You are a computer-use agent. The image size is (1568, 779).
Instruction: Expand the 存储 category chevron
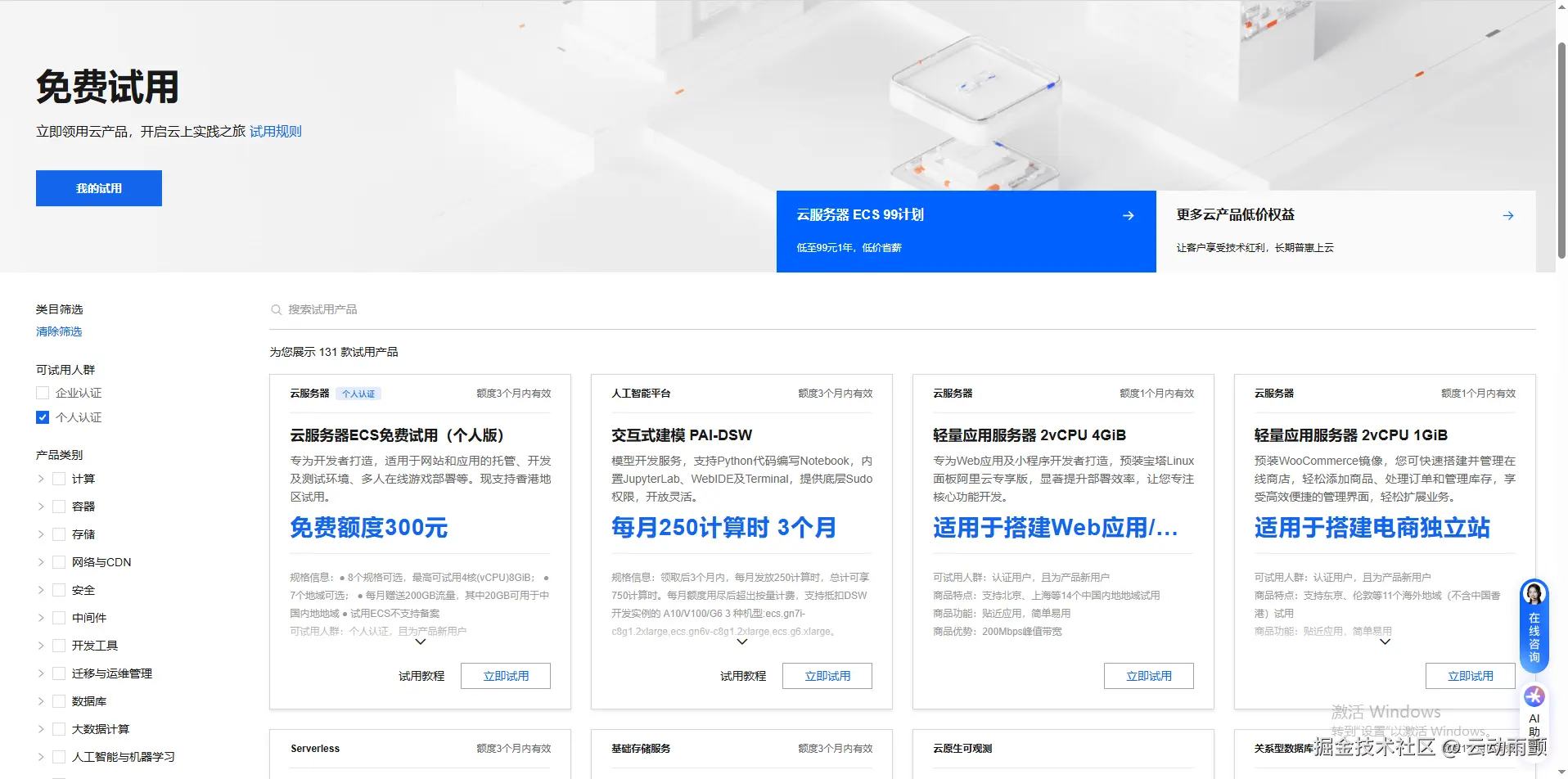click(41, 534)
